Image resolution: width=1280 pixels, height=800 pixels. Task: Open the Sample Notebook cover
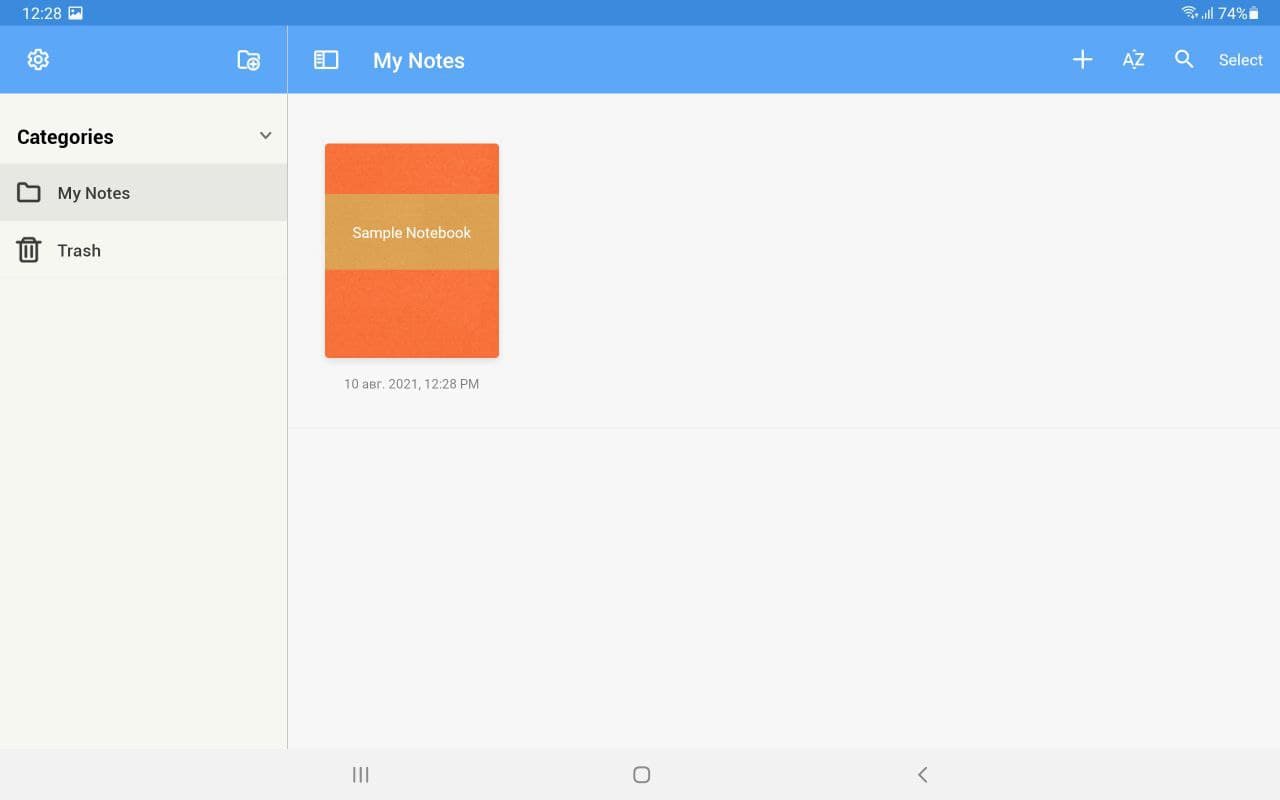[x=412, y=250]
